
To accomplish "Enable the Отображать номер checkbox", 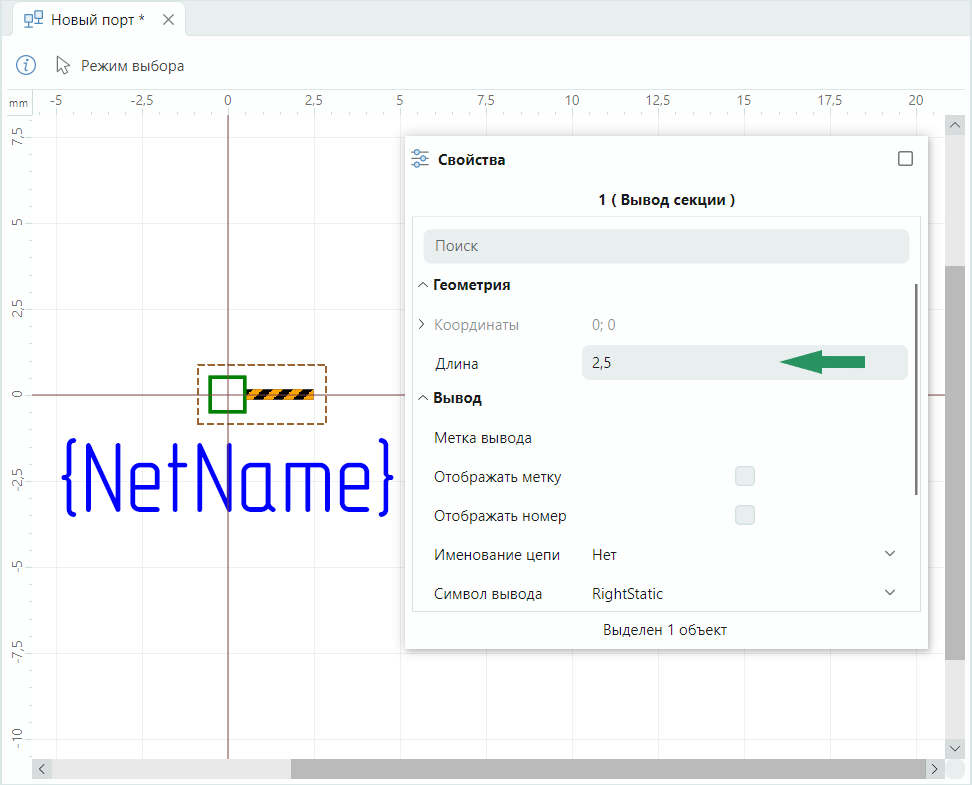I will (744, 516).
